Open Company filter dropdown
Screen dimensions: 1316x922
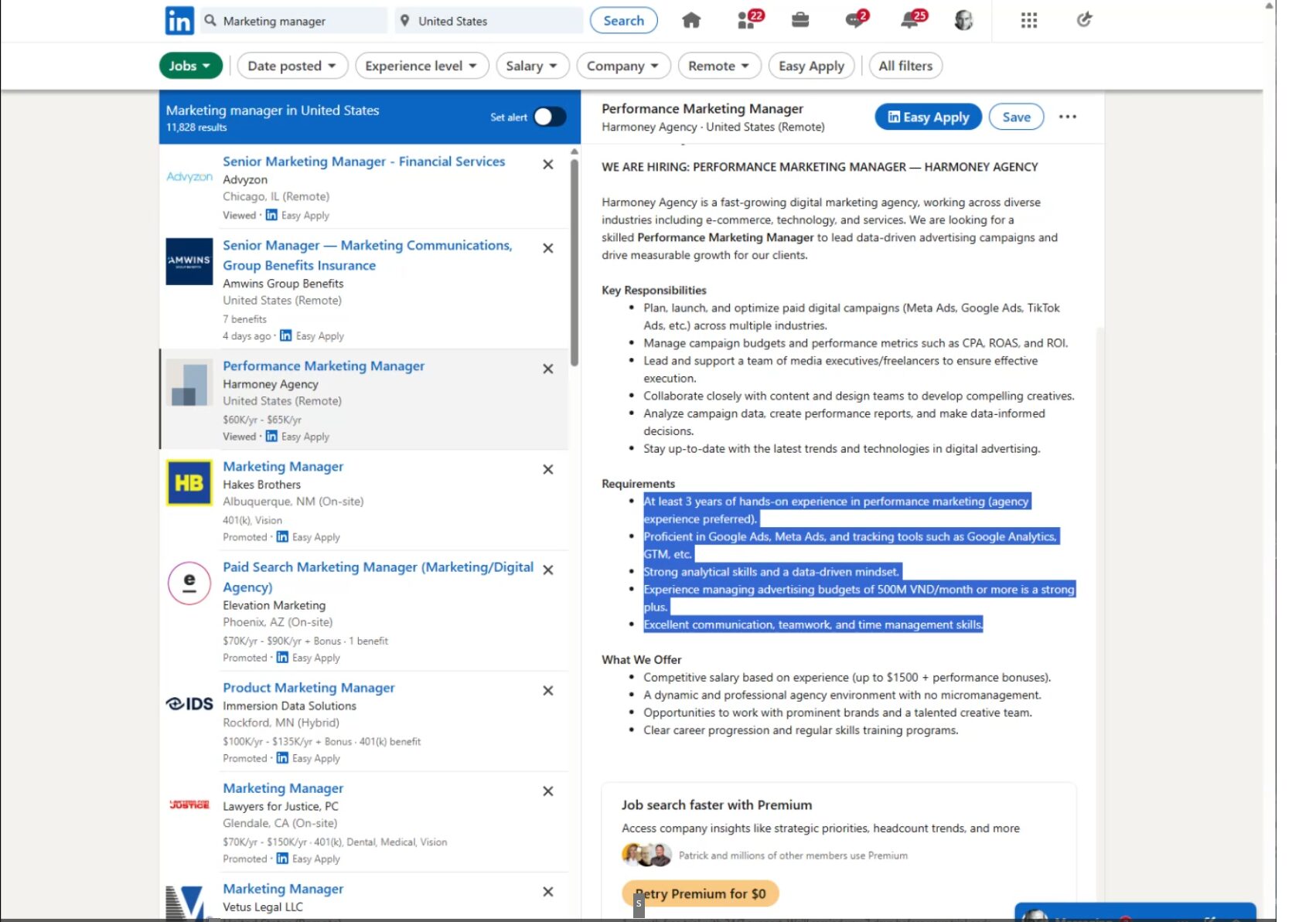623,66
